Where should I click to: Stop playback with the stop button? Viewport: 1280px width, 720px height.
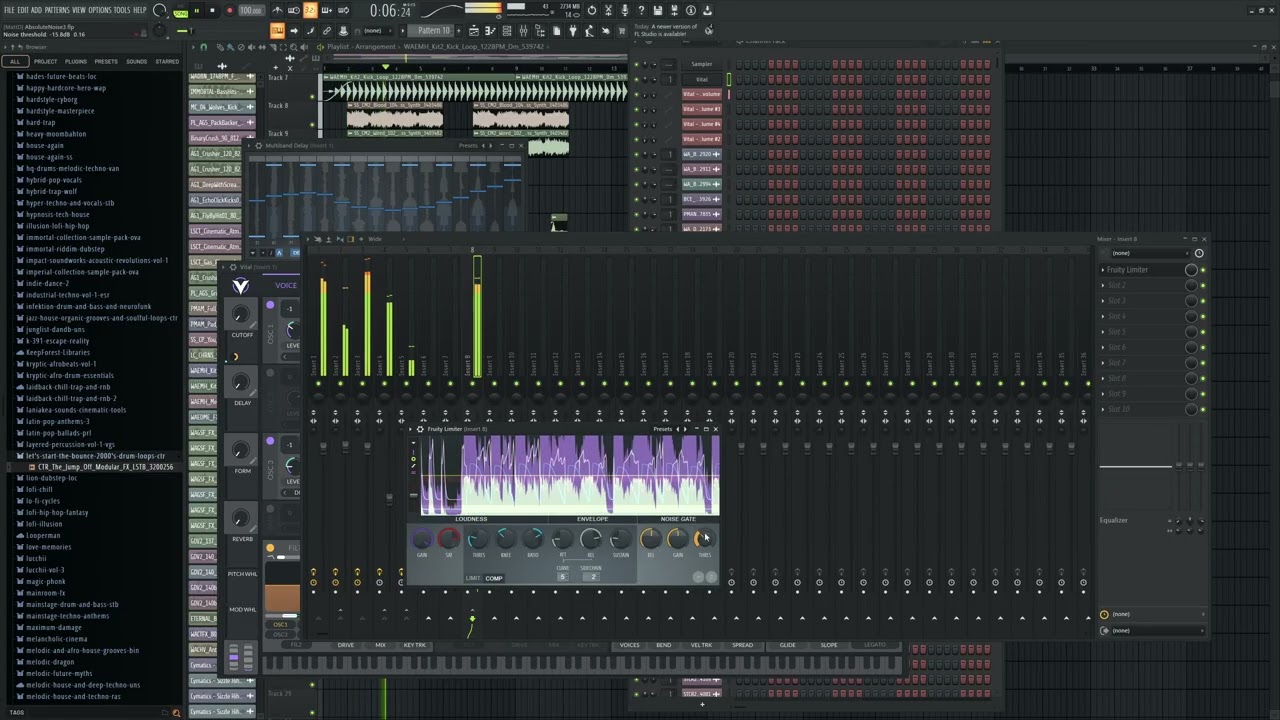tap(212, 10)
